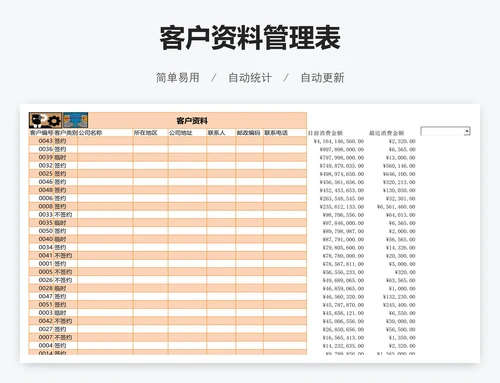Image resolution: width=500 pixels, height=383 pixels.
Task: Select customer number cell 0051
Action: pos(46,304)
